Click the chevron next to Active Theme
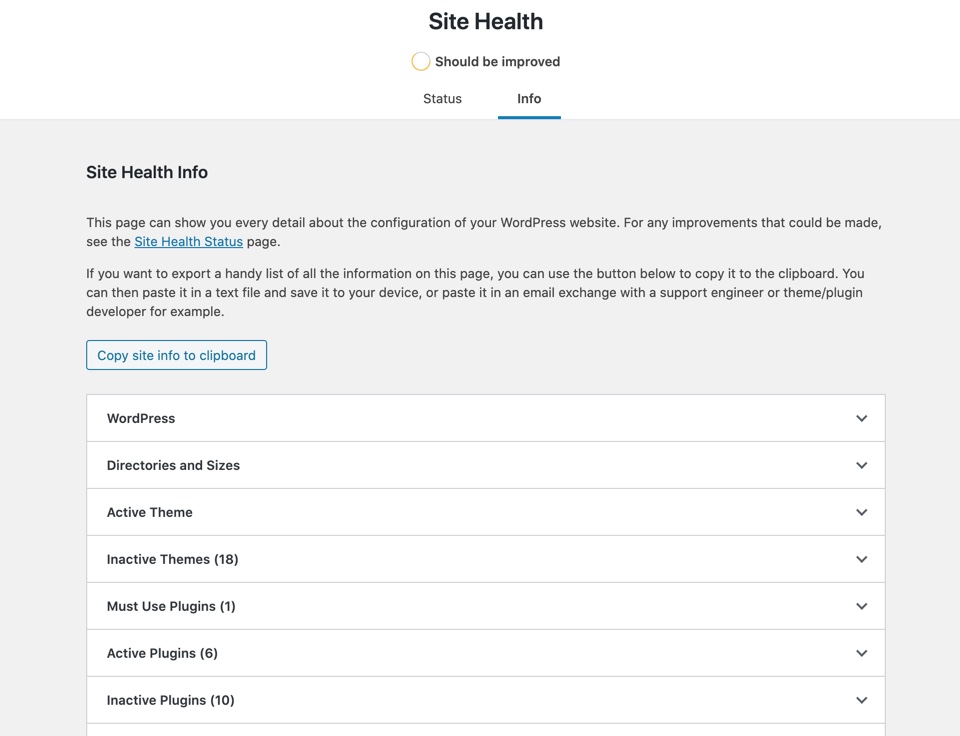 (861, 512)
